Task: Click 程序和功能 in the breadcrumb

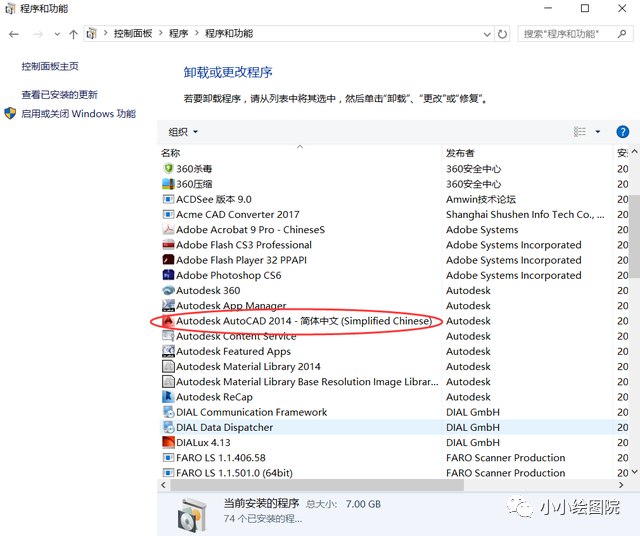Action: tap(229, 33)
